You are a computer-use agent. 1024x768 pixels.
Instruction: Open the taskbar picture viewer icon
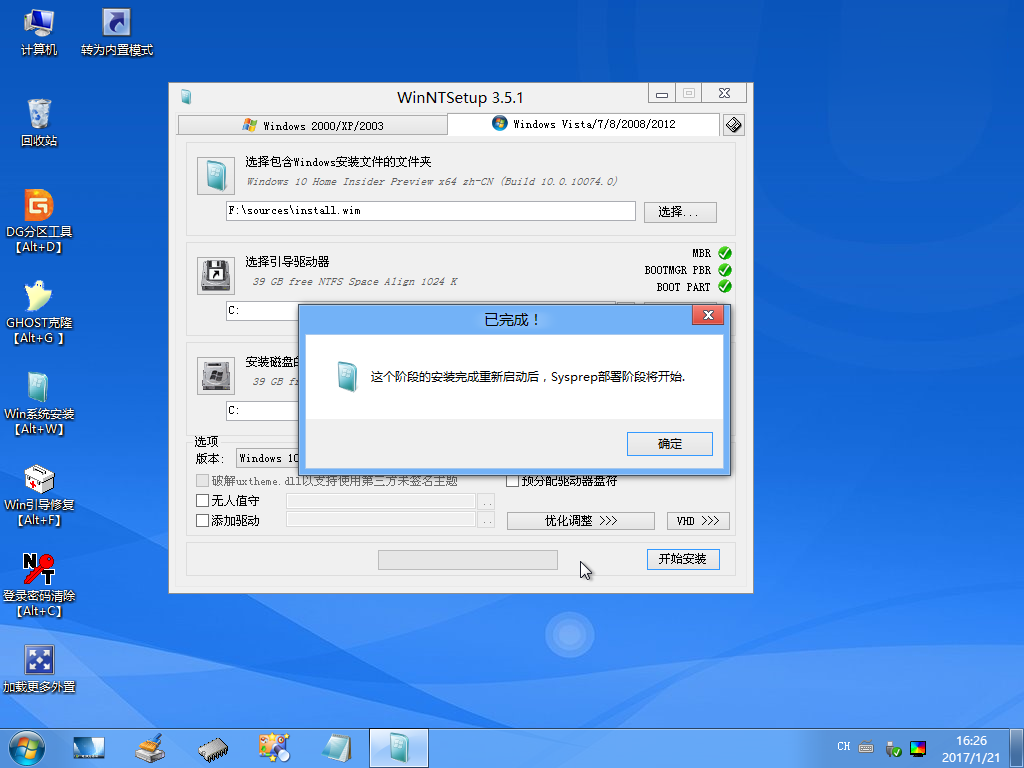pyautogui.click(x=274, y=748)
